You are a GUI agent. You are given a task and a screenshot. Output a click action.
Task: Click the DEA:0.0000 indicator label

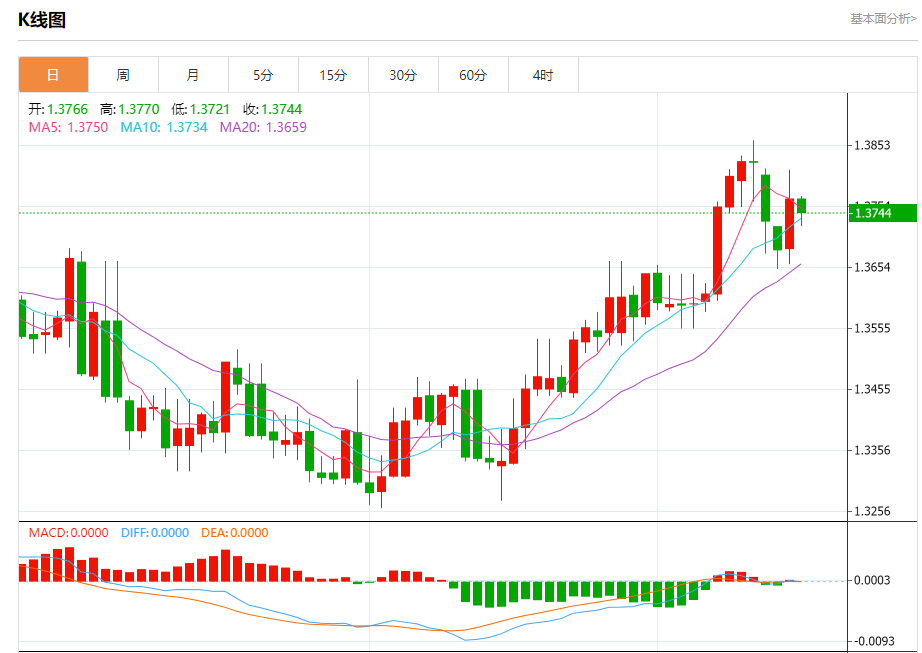click(235, 533)
